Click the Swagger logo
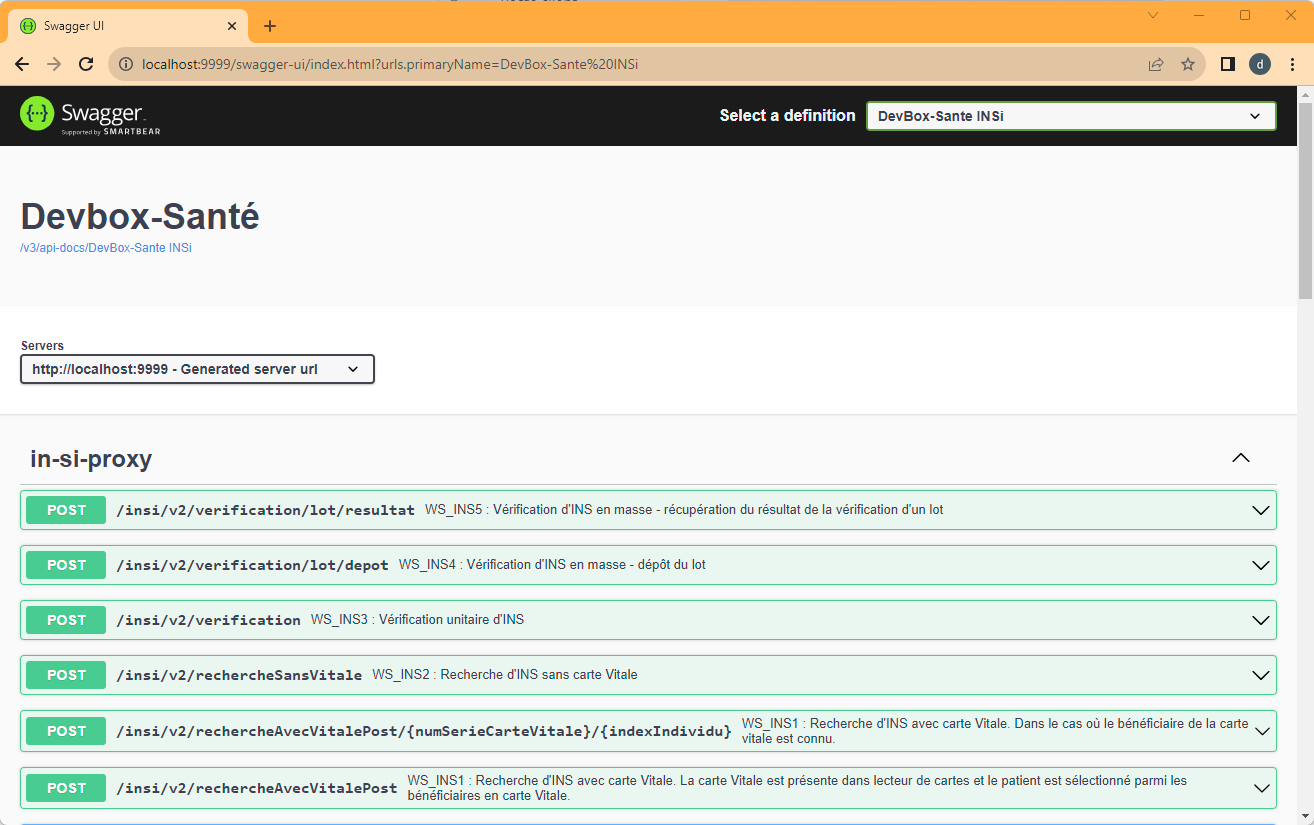1314x825 pixels. point(90,115)
